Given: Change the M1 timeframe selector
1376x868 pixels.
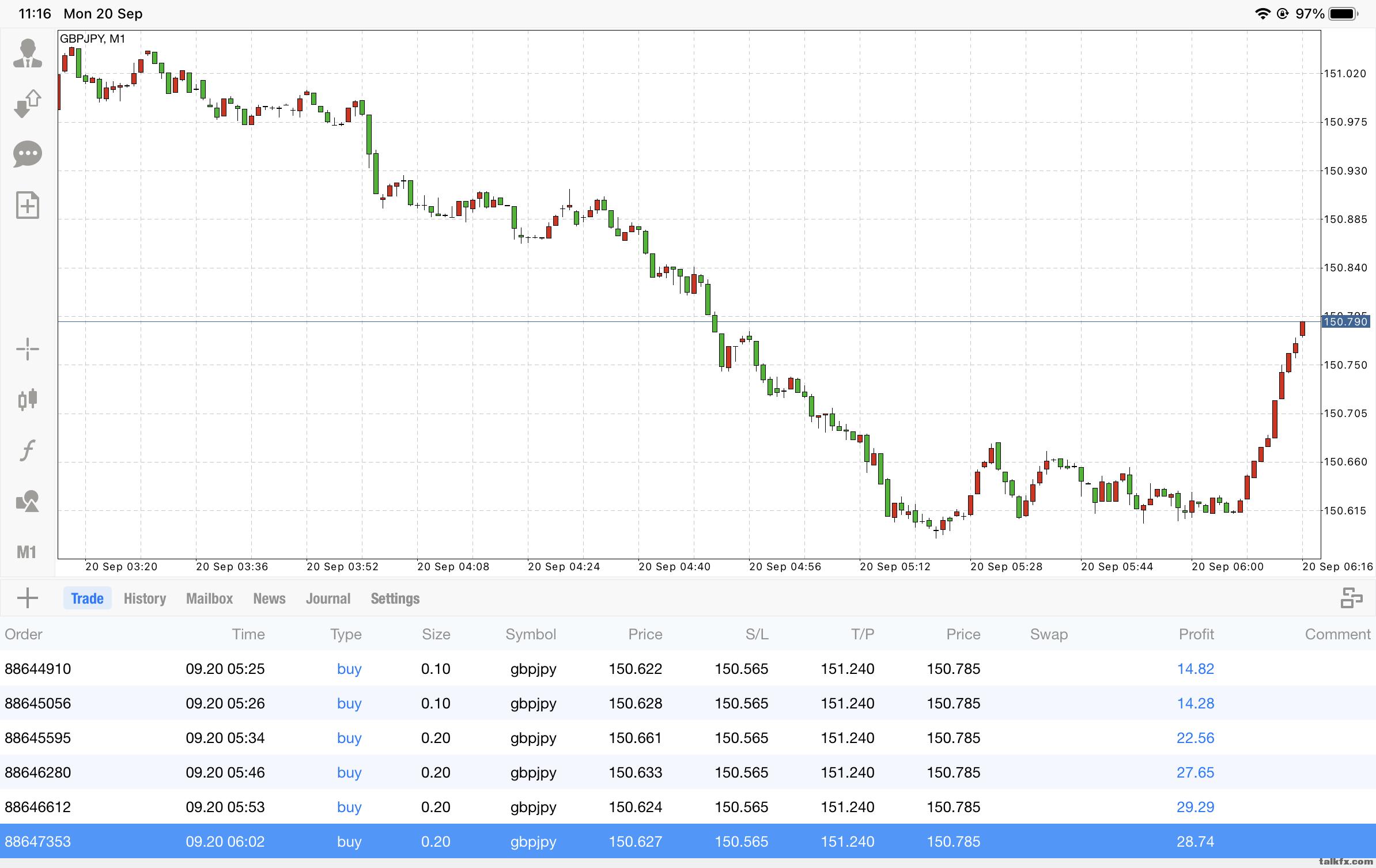Looking at the screenshot, I should [x=27, y=552].
